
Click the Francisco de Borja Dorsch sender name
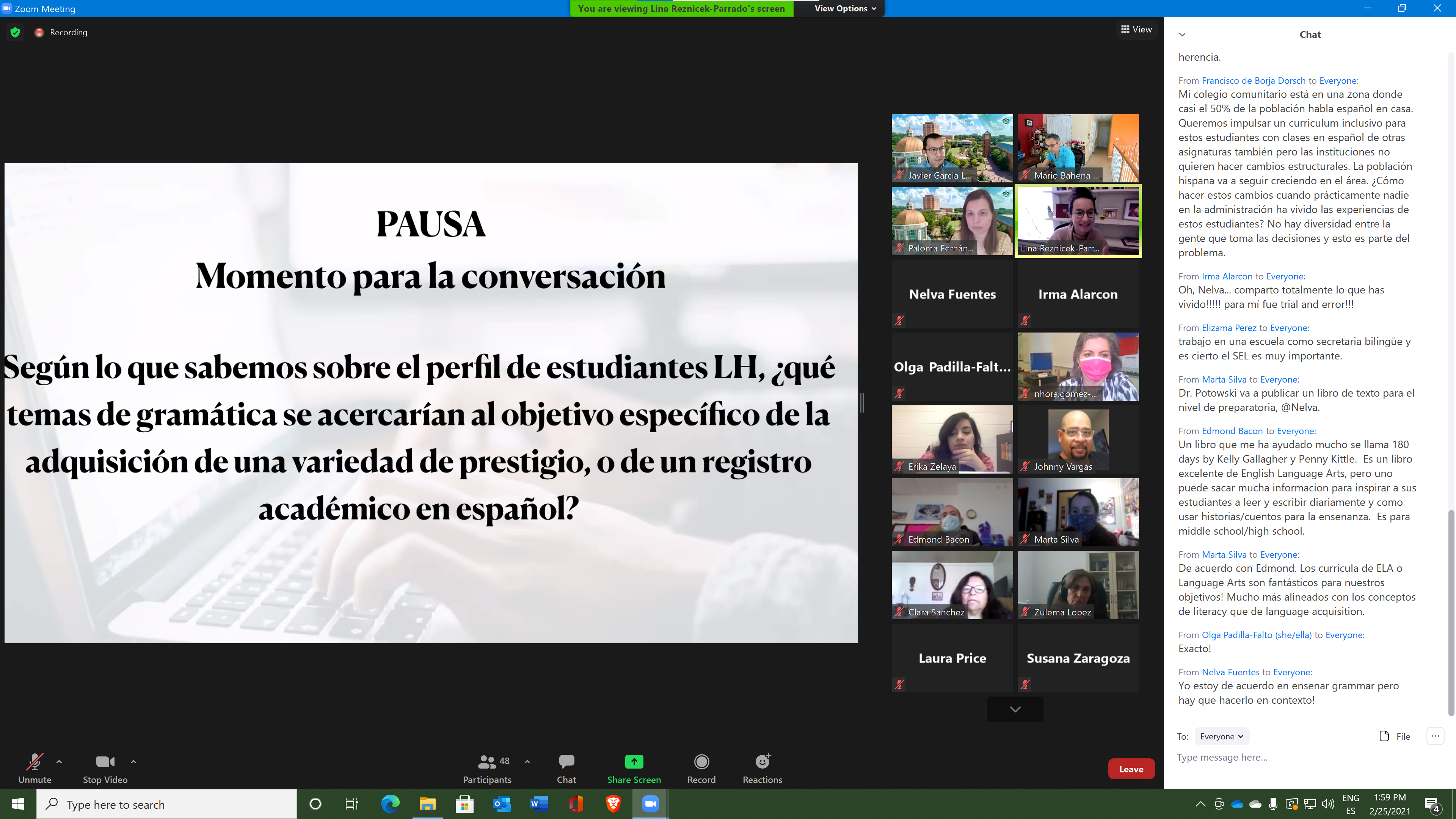tap(1253, 81)
